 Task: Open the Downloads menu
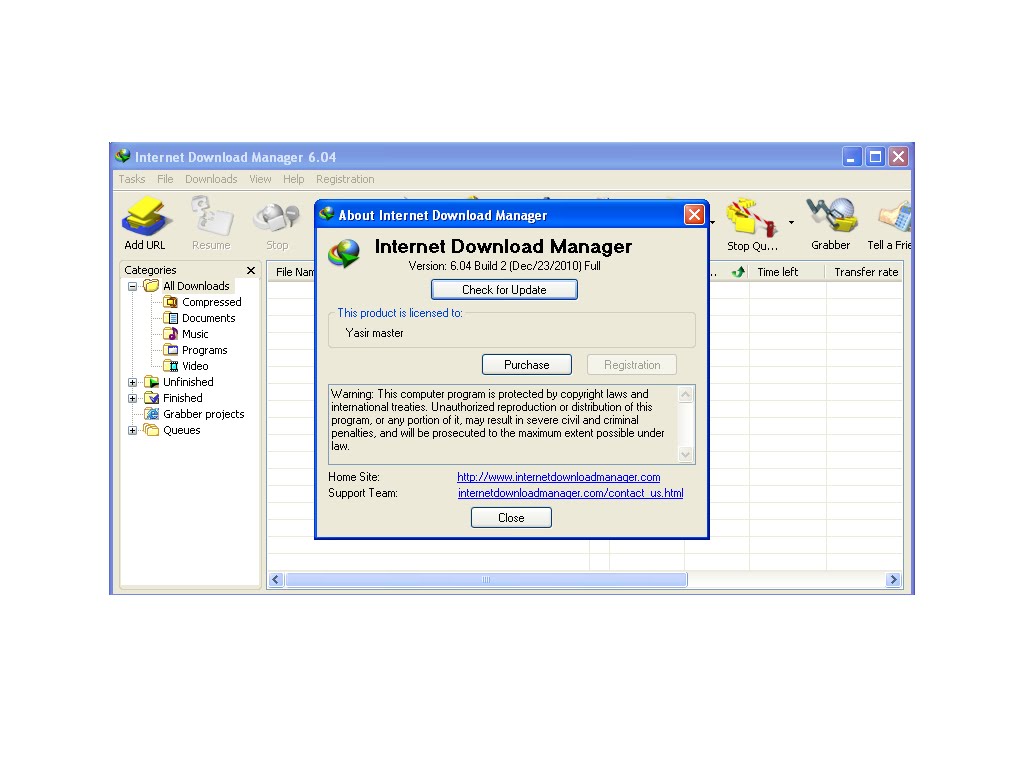click(x=211, y=179)
